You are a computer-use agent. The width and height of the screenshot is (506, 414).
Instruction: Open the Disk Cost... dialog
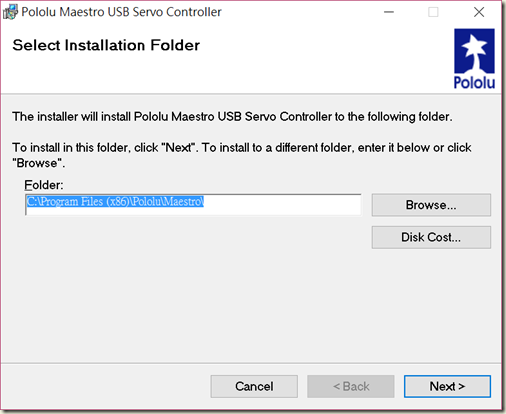coord(431,237)
